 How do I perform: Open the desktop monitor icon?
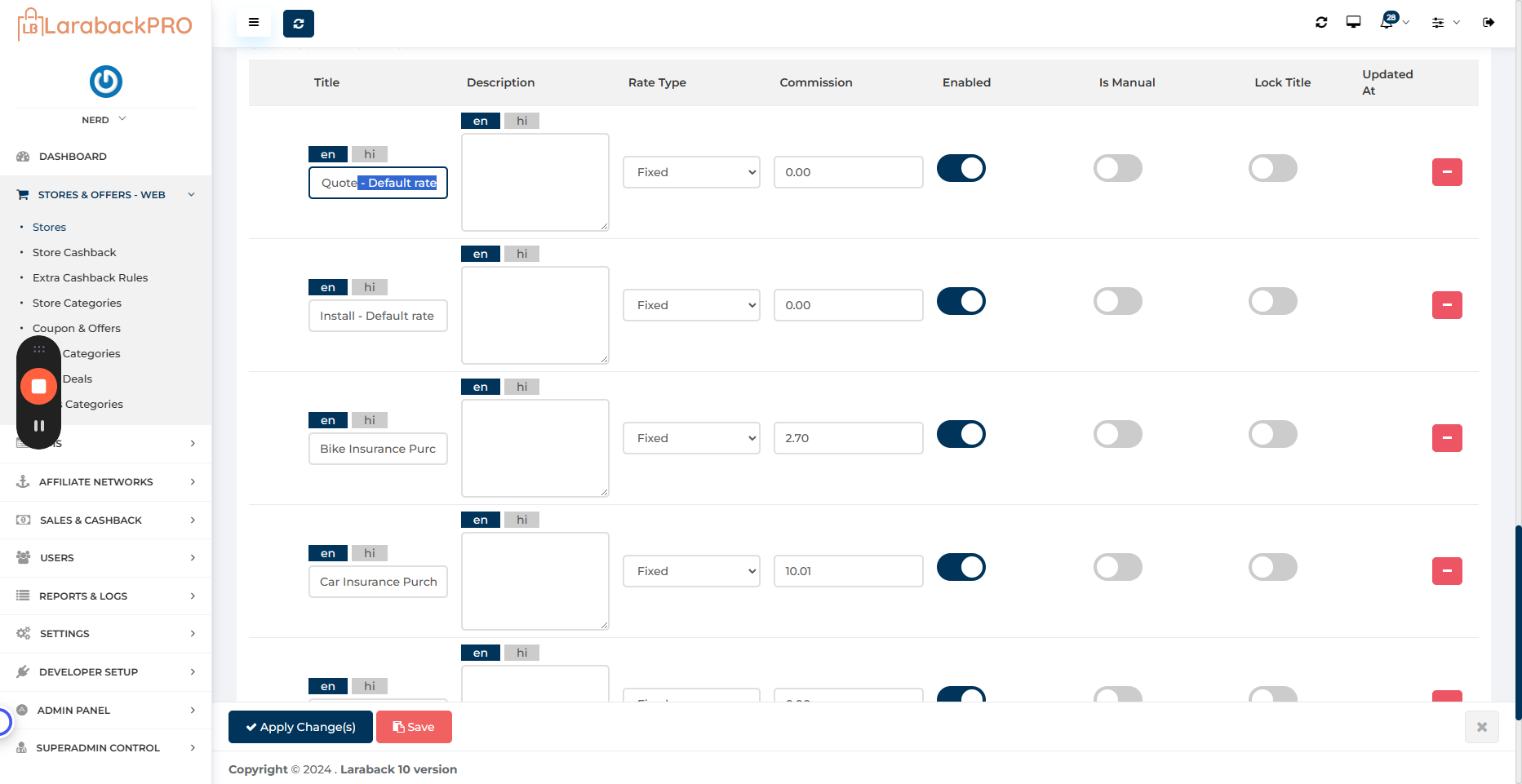click(1353, 22)
